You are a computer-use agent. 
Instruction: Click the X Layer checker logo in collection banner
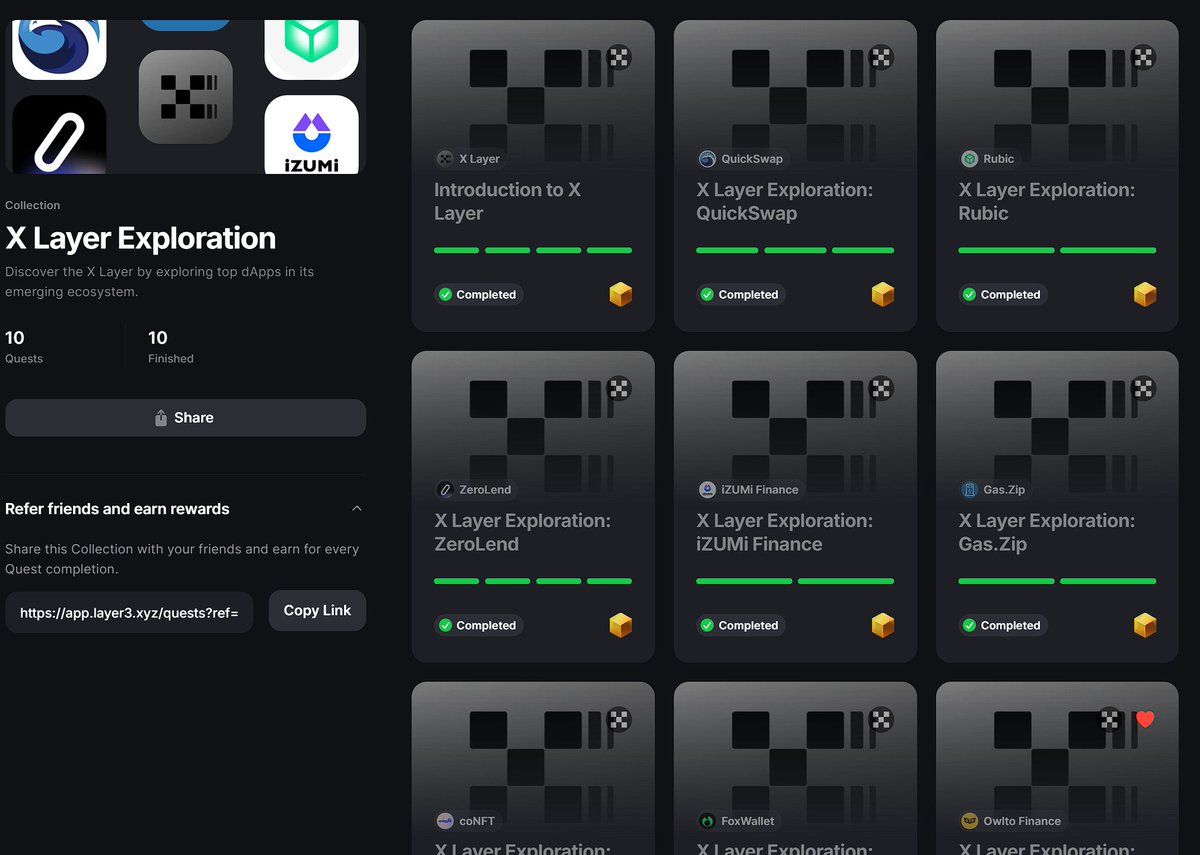click(x=186, y=97)
